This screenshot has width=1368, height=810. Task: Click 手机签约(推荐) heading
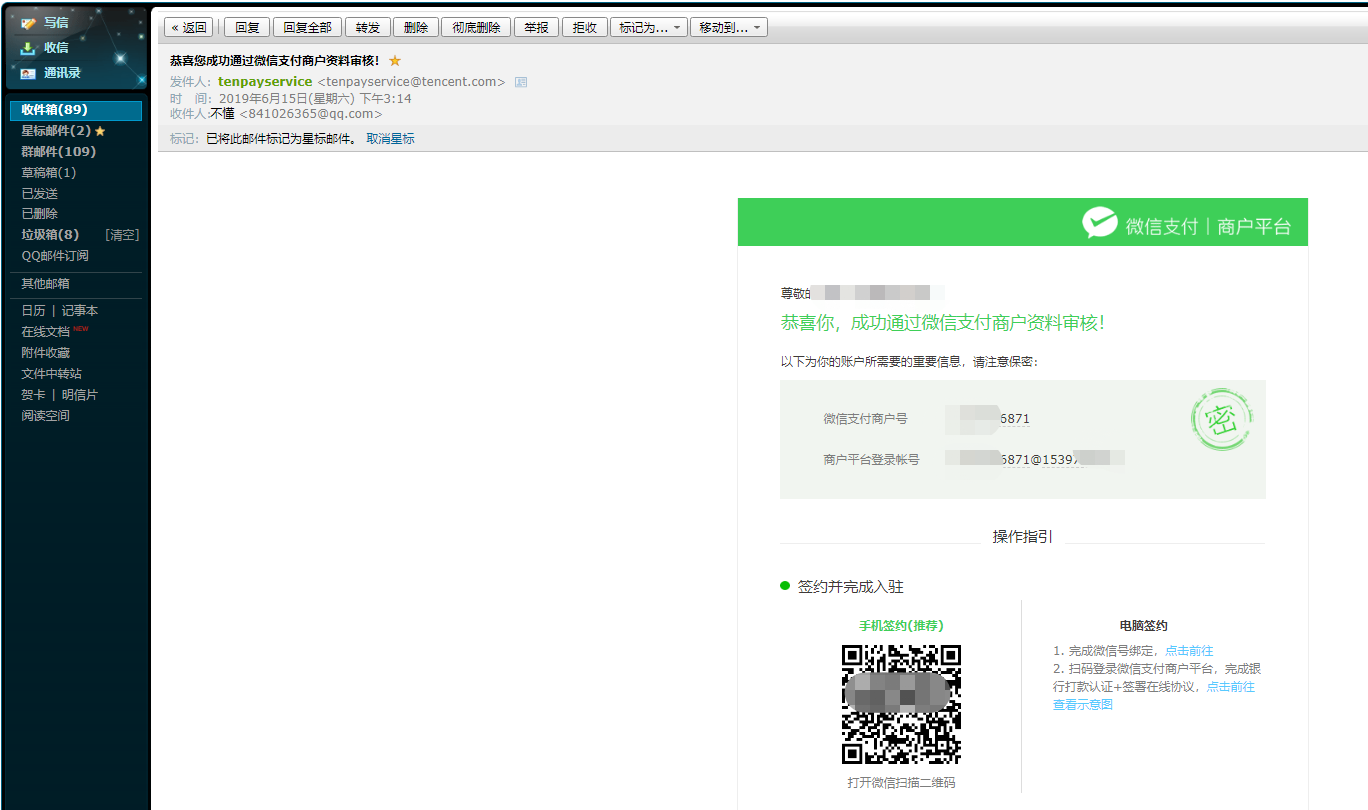click(x=901, y=626)
